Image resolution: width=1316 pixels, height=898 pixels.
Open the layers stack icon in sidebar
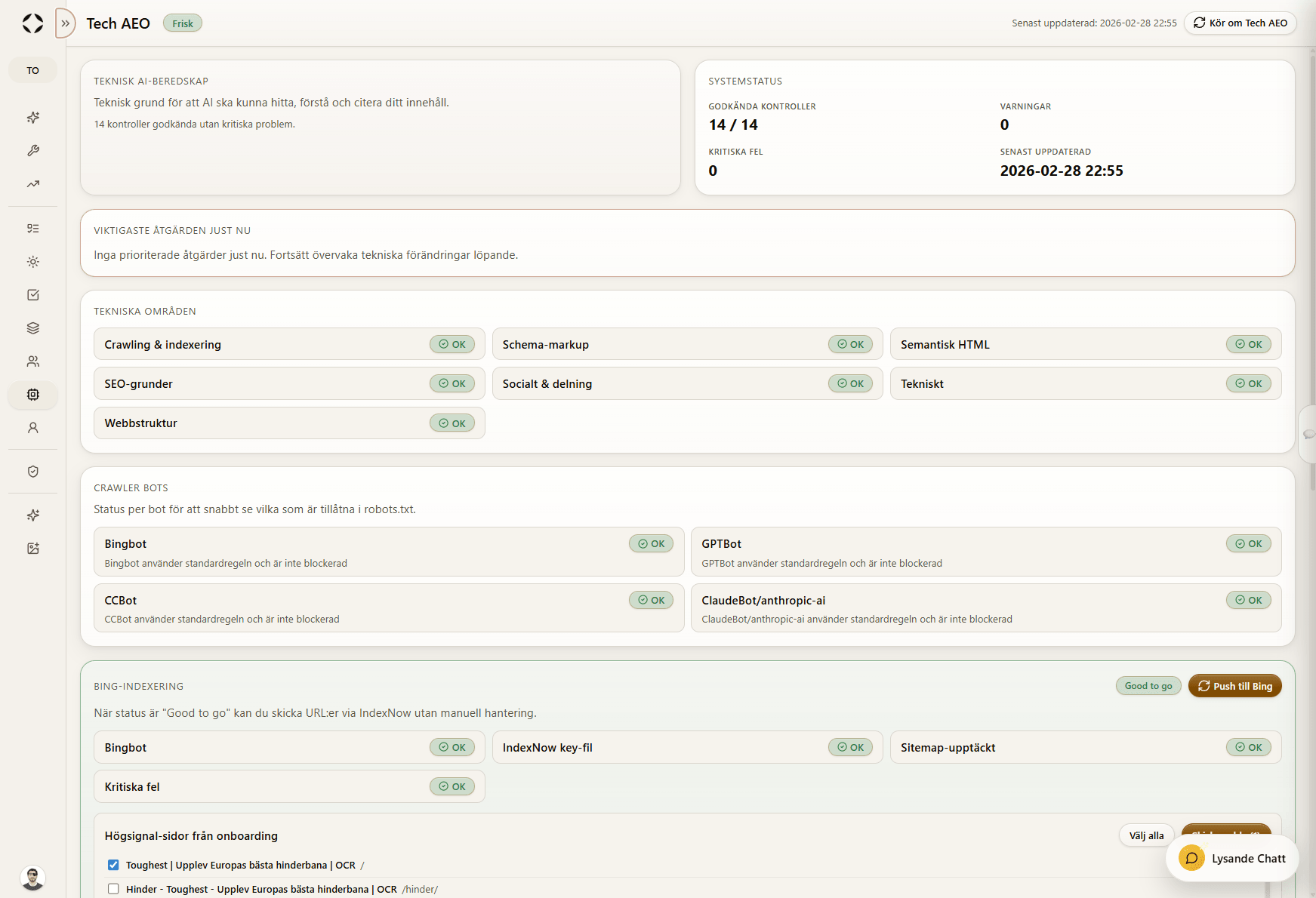[x=32, y=328]
